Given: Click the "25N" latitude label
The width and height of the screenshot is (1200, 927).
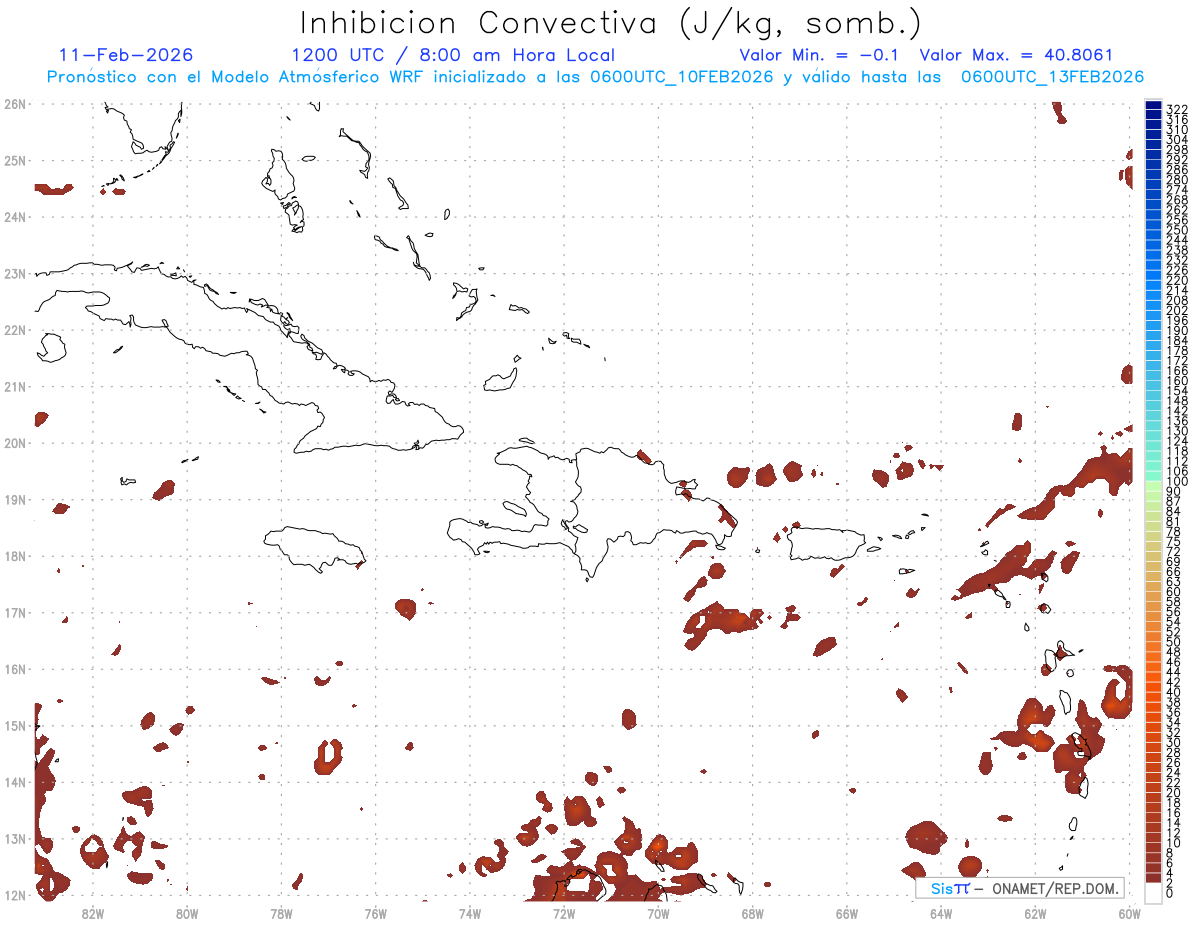Looking at the screenshot, I should tap(15, 160).
